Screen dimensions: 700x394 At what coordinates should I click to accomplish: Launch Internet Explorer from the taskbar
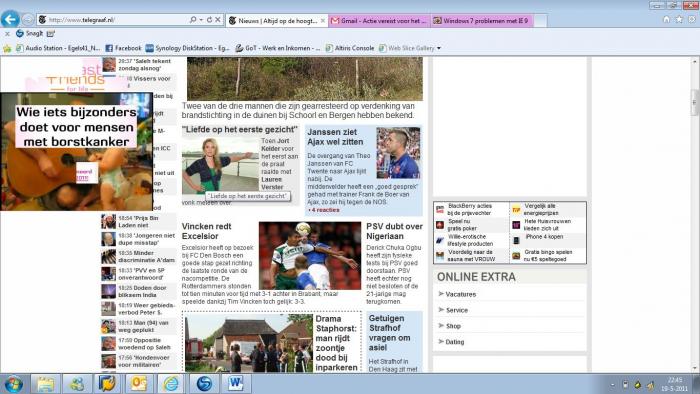point(171,384)
